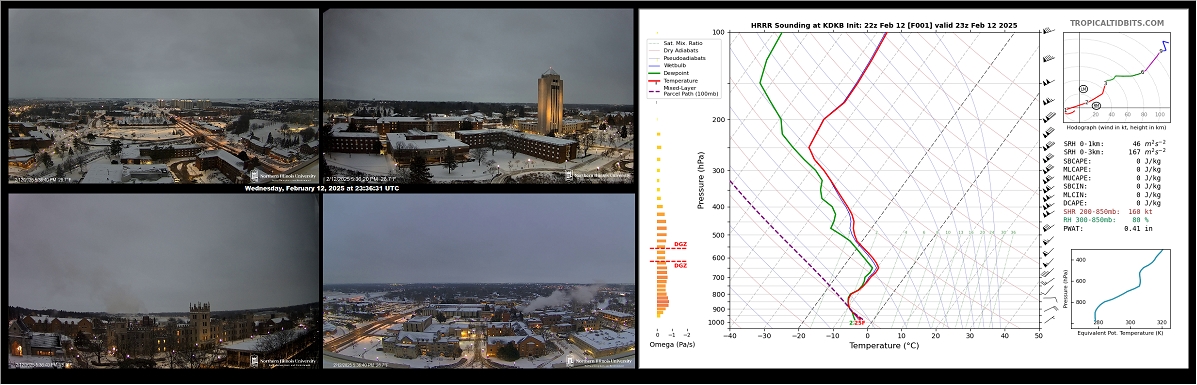Click the 'Temperature (°C)' axis label
This screenshot has width=1197, height=385.
883,345
